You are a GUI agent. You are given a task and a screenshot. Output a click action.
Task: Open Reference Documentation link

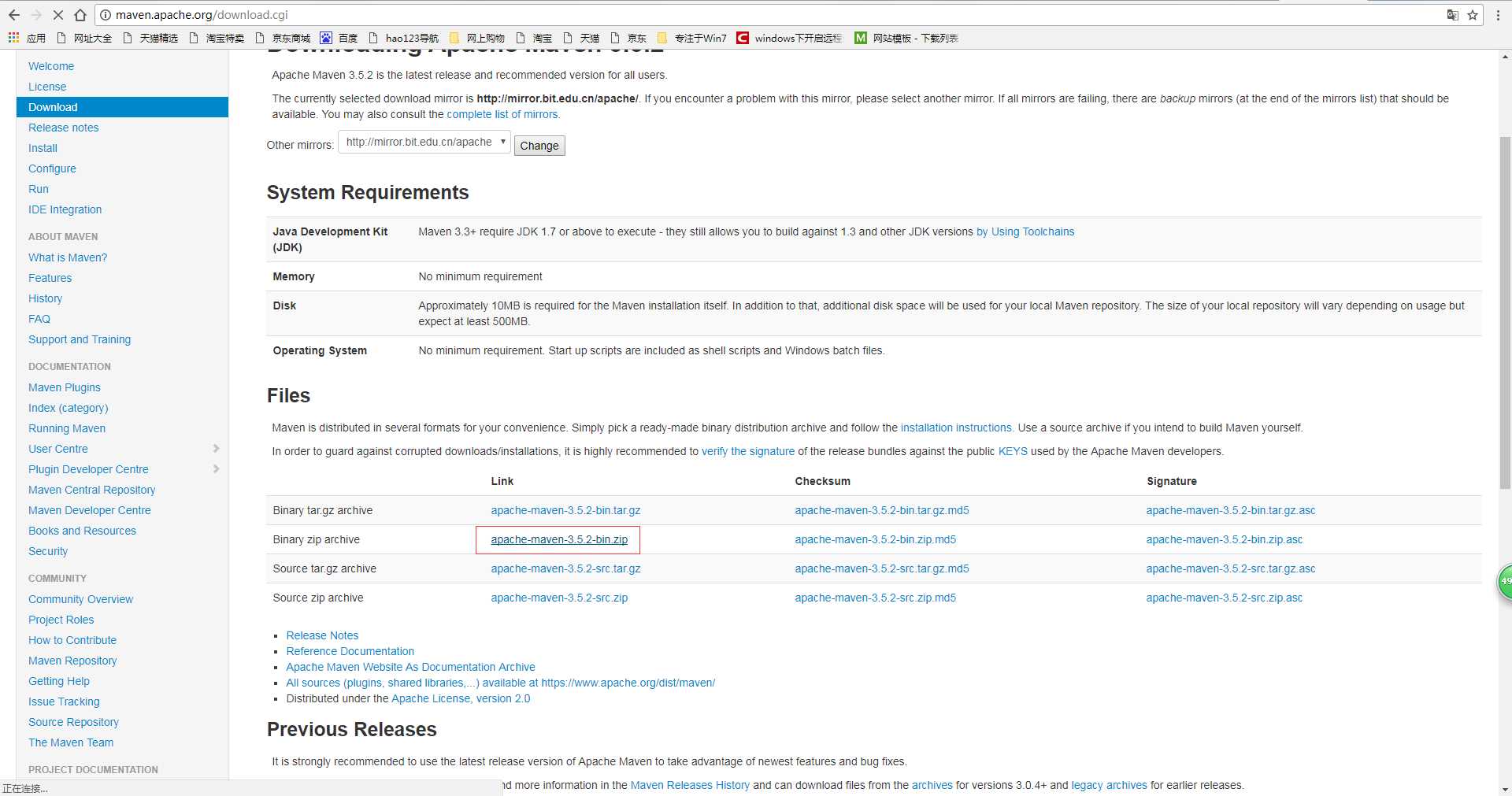pos(350,651)
